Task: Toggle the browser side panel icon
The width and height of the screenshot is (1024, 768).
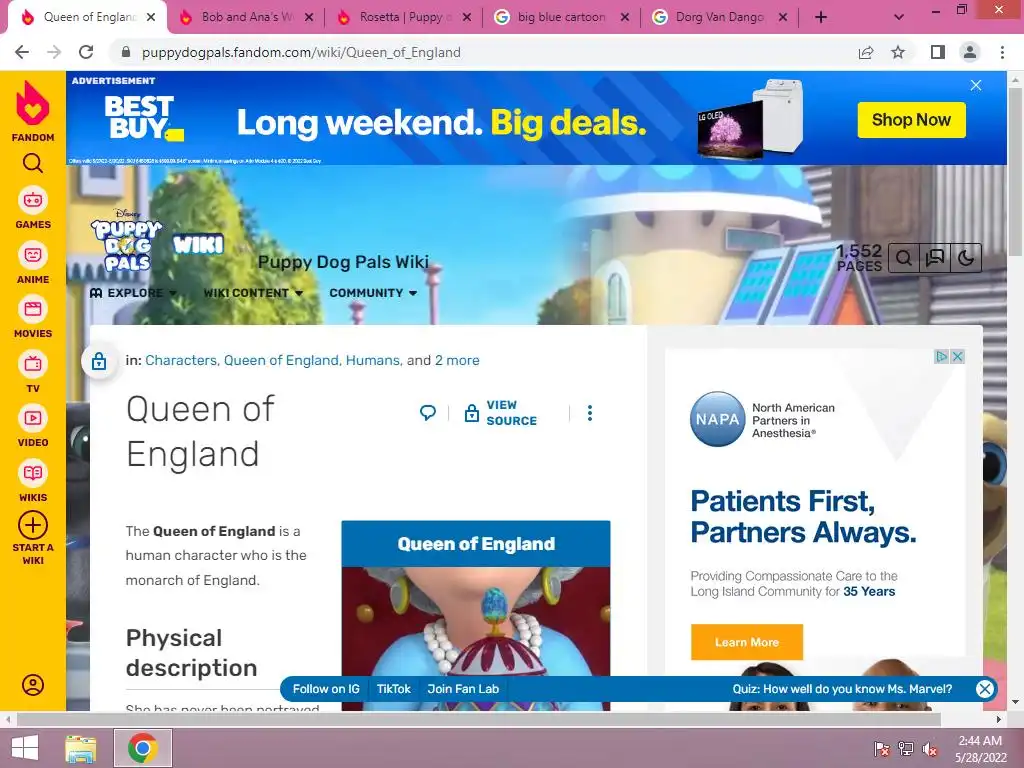Action: click(938, 52)
